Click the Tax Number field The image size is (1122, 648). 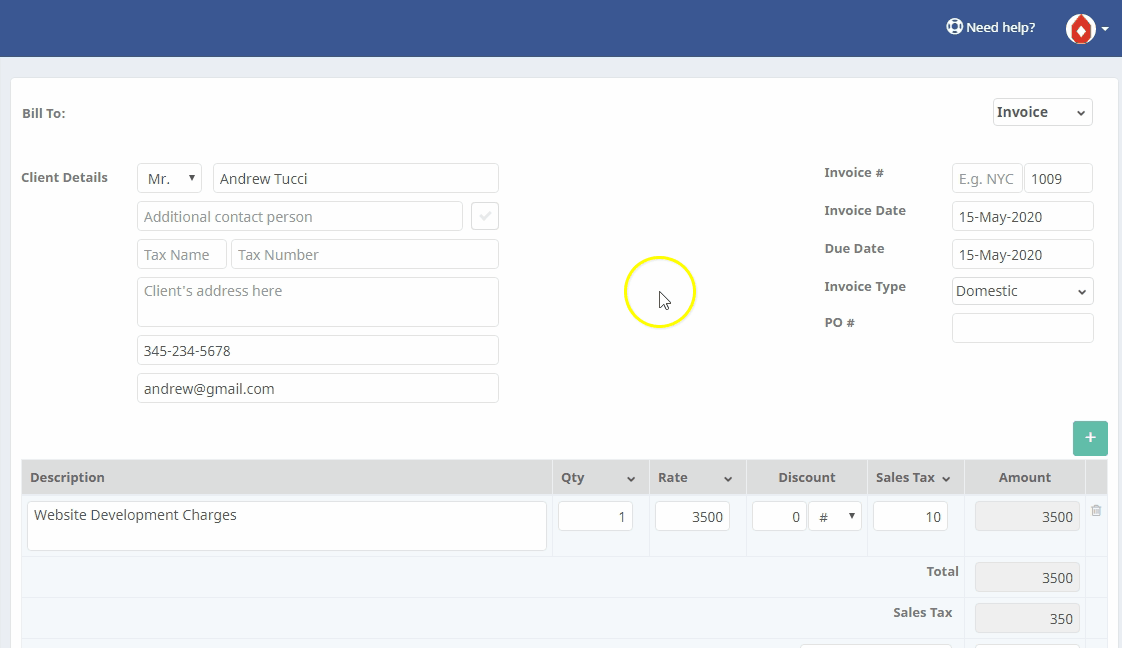click(365, 254)
